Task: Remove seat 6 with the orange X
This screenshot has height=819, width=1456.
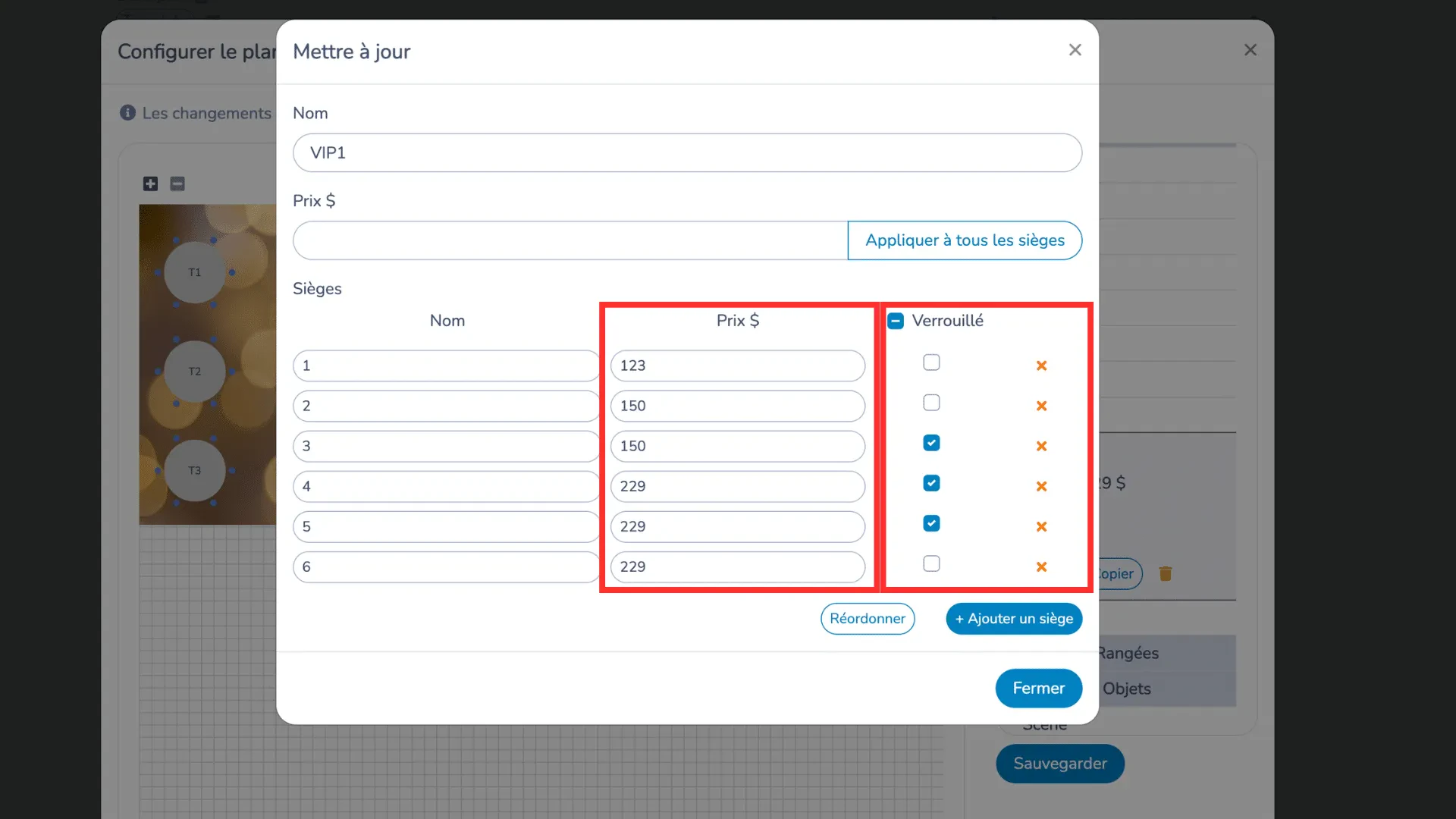Action: tap(1041, 566)
